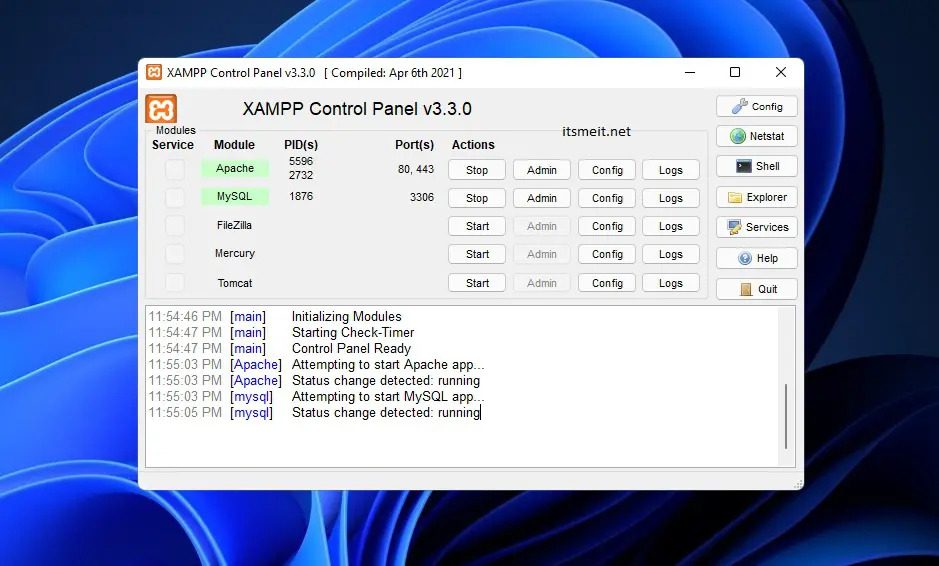
Task: Open Admin for MySQL
Action: pyautogui.click(x=541, y=198)
